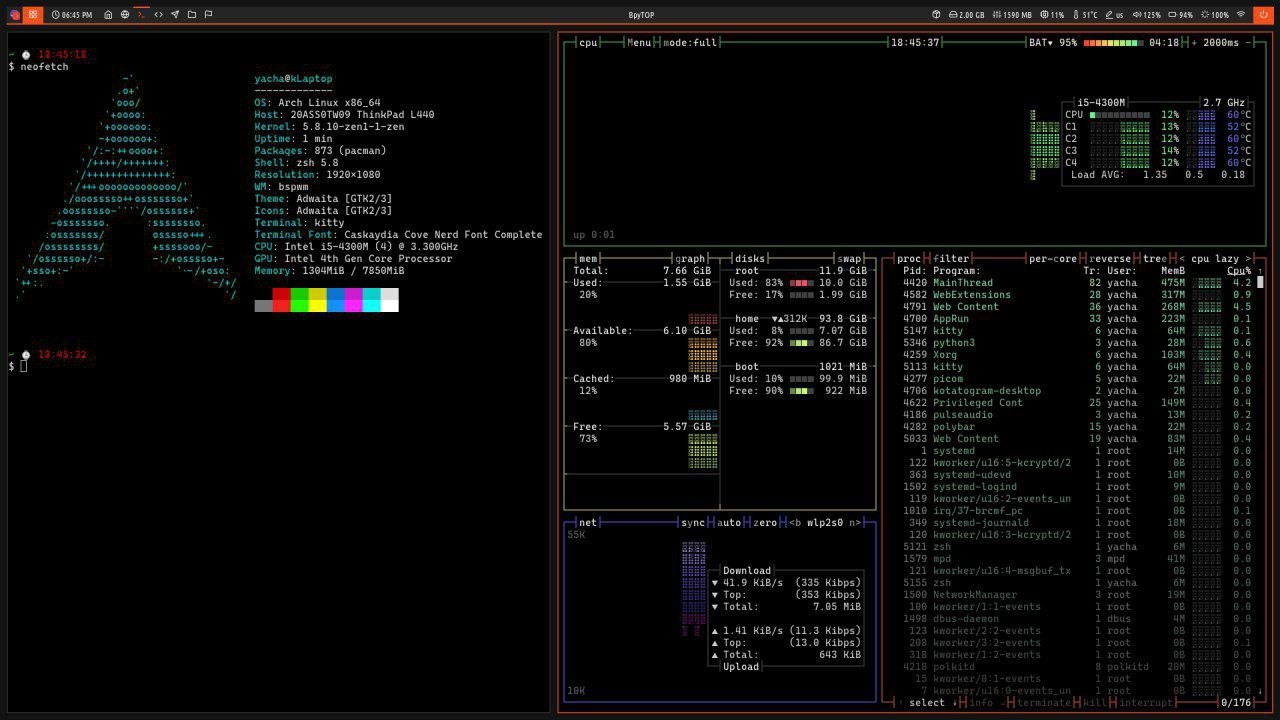This screenshot has height=720, width=1280.
Task: Select next network interface with n>
Action: click(855, 523)
